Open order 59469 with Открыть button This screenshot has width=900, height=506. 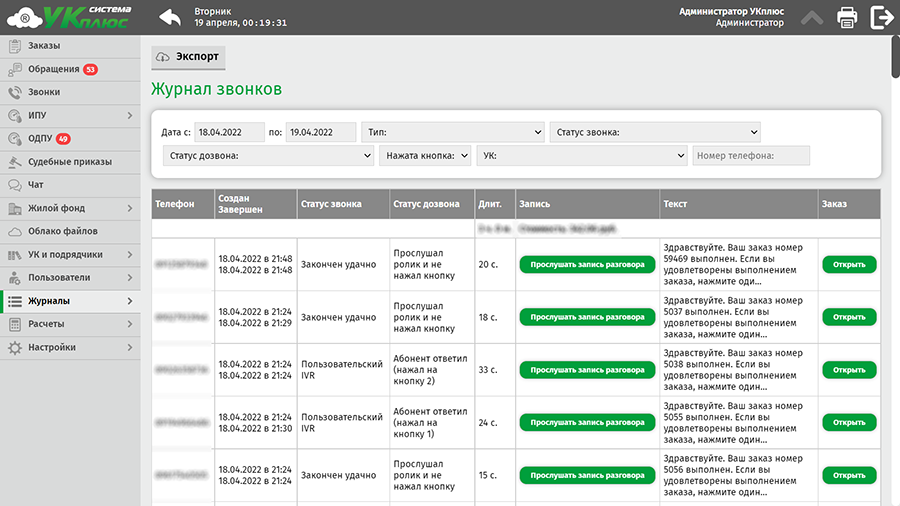pos(849,264)
